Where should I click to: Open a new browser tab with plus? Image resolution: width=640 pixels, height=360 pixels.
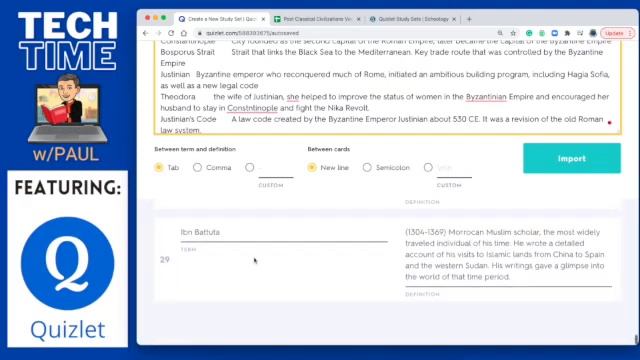[469, 19]
